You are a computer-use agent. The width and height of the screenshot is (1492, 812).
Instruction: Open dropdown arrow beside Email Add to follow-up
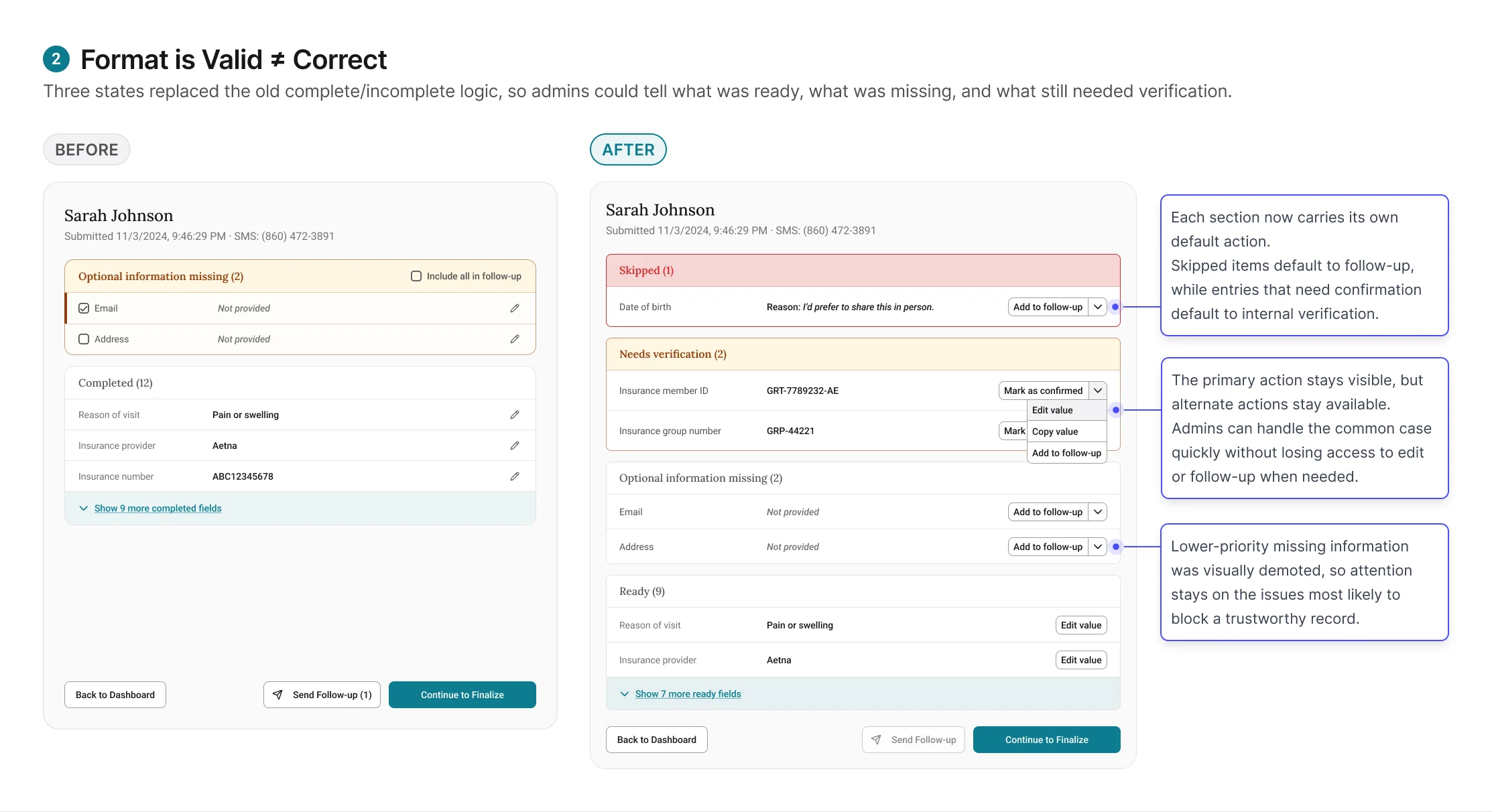(x=1097, y=512)
